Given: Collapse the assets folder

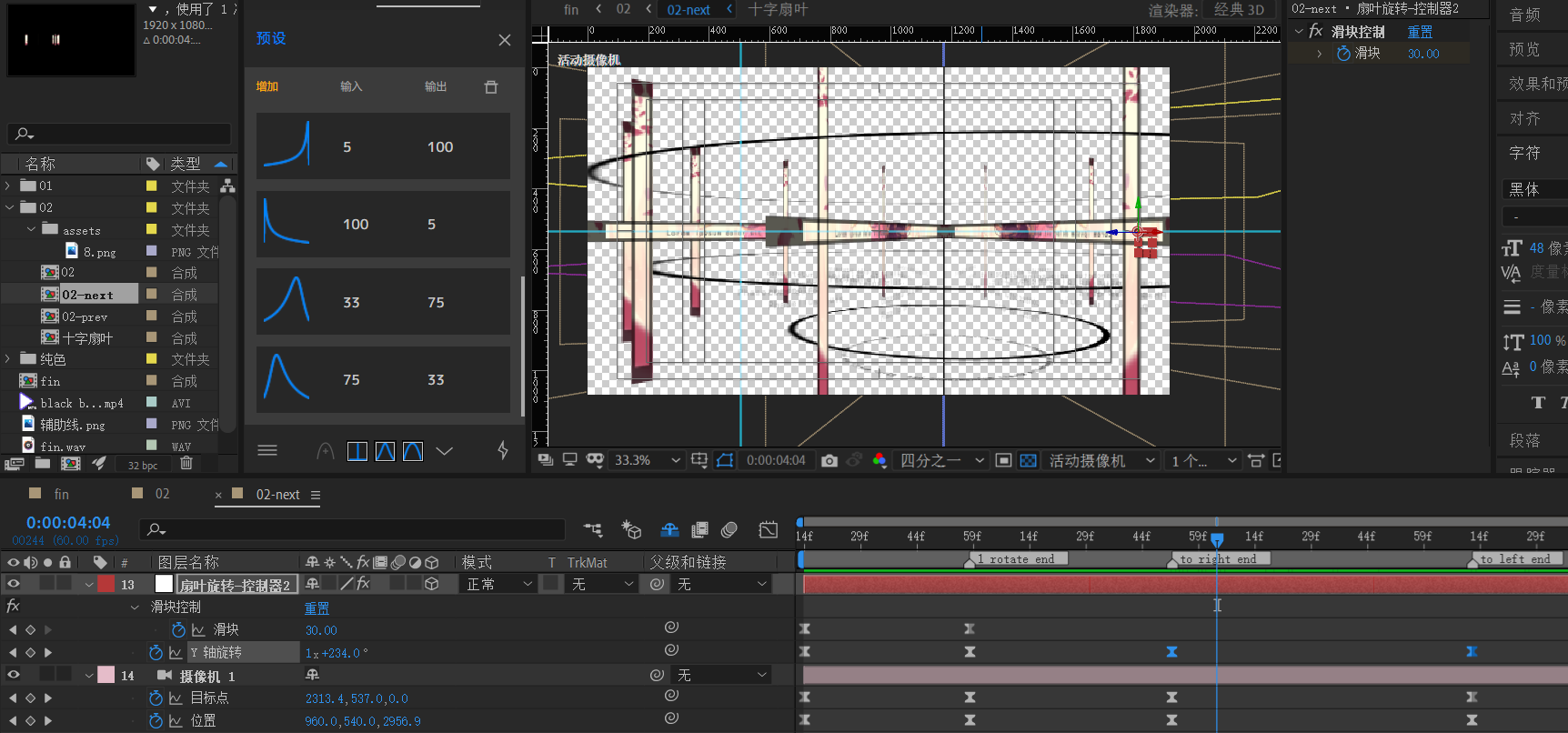Looking at the screenshot, I should tap(31, 229).
